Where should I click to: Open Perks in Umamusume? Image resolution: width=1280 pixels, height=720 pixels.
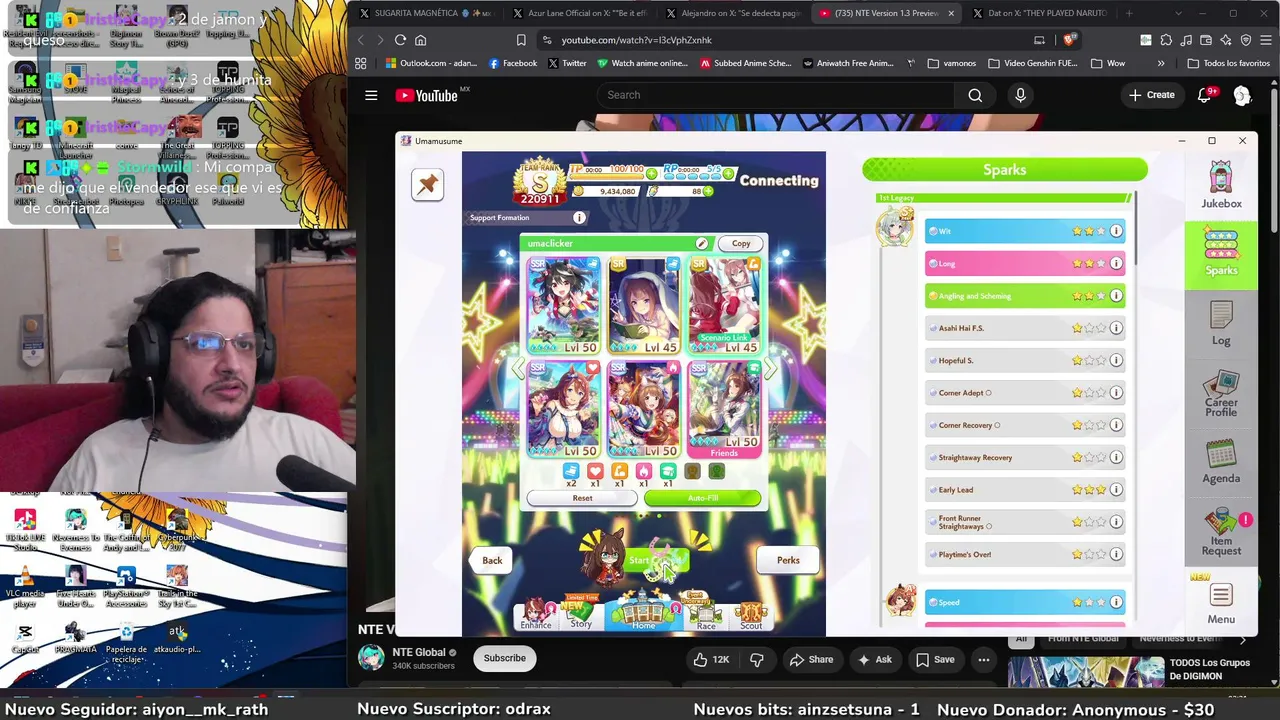point(788,560)
